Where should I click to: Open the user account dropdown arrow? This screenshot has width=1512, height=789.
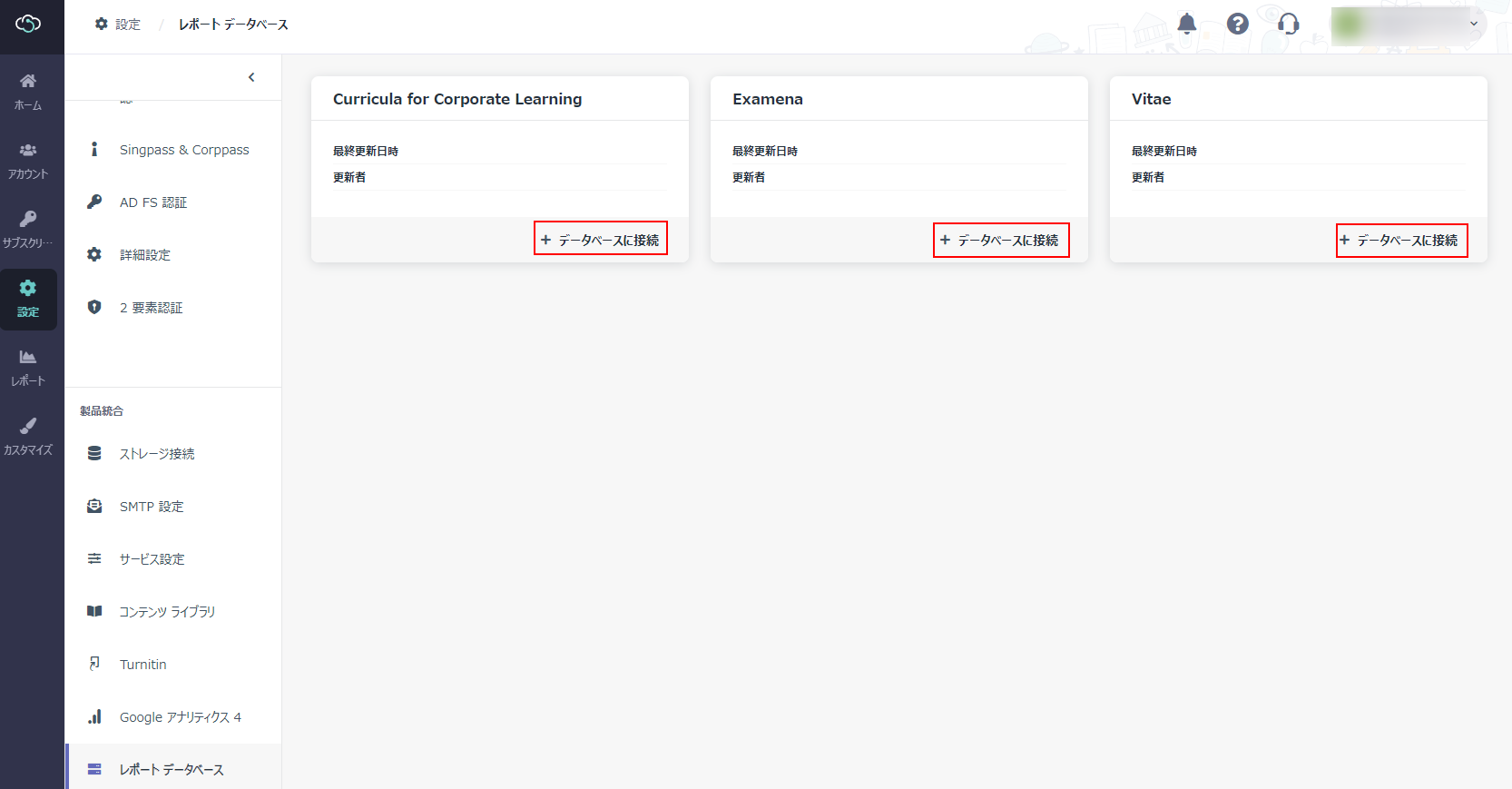click(x=1474, y=24)
